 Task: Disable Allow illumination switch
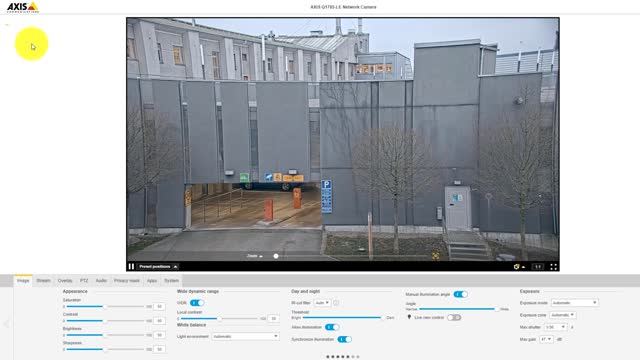[332, 327]
